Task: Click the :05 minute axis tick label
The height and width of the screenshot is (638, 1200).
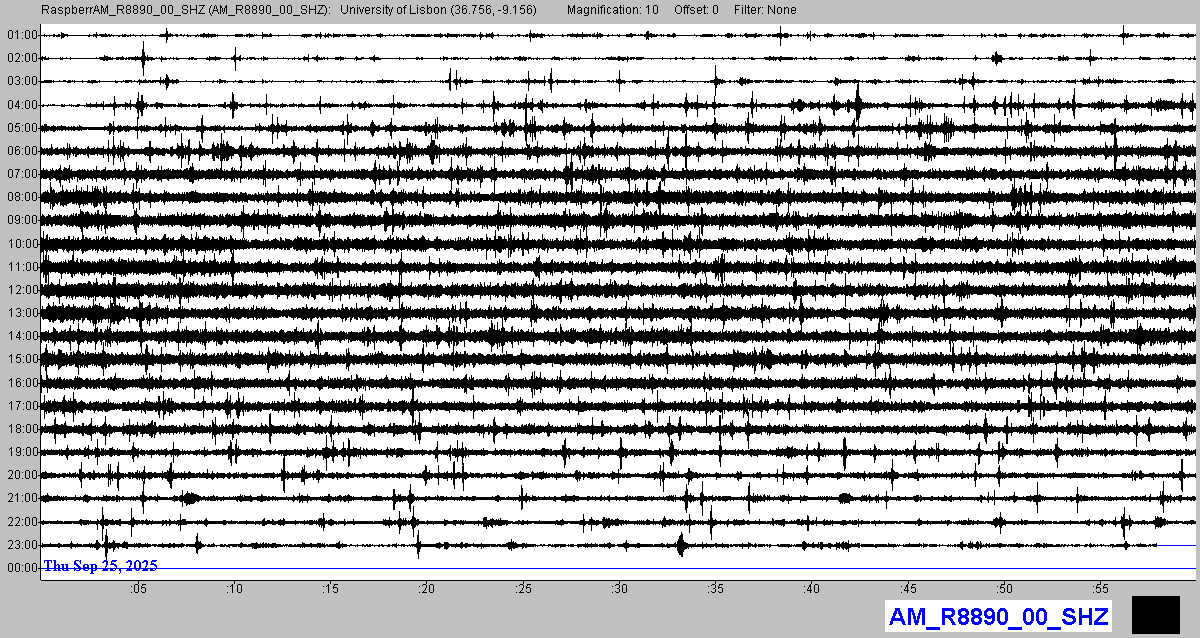Action: coord(138,588)
